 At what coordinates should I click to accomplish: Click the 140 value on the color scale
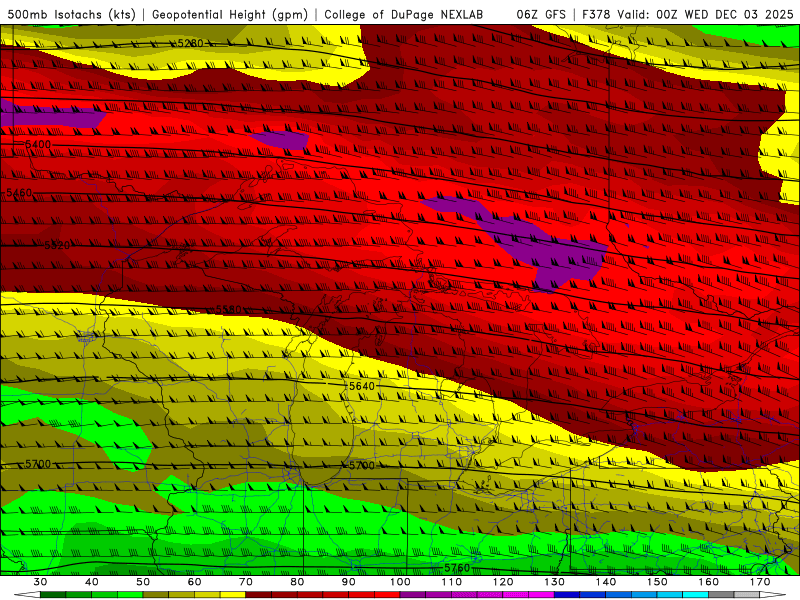tap(606, 582)
